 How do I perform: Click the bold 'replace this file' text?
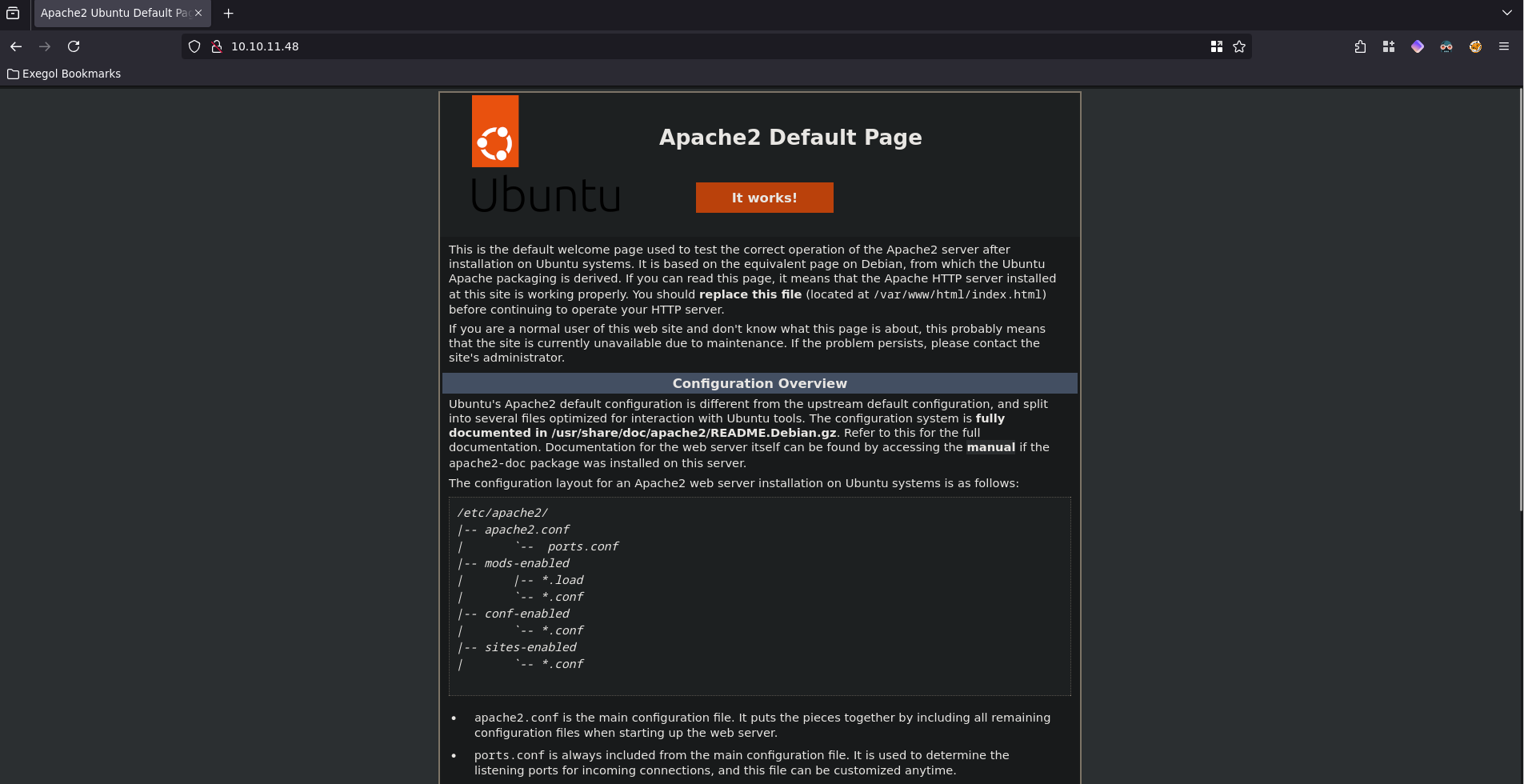point(750,294)
